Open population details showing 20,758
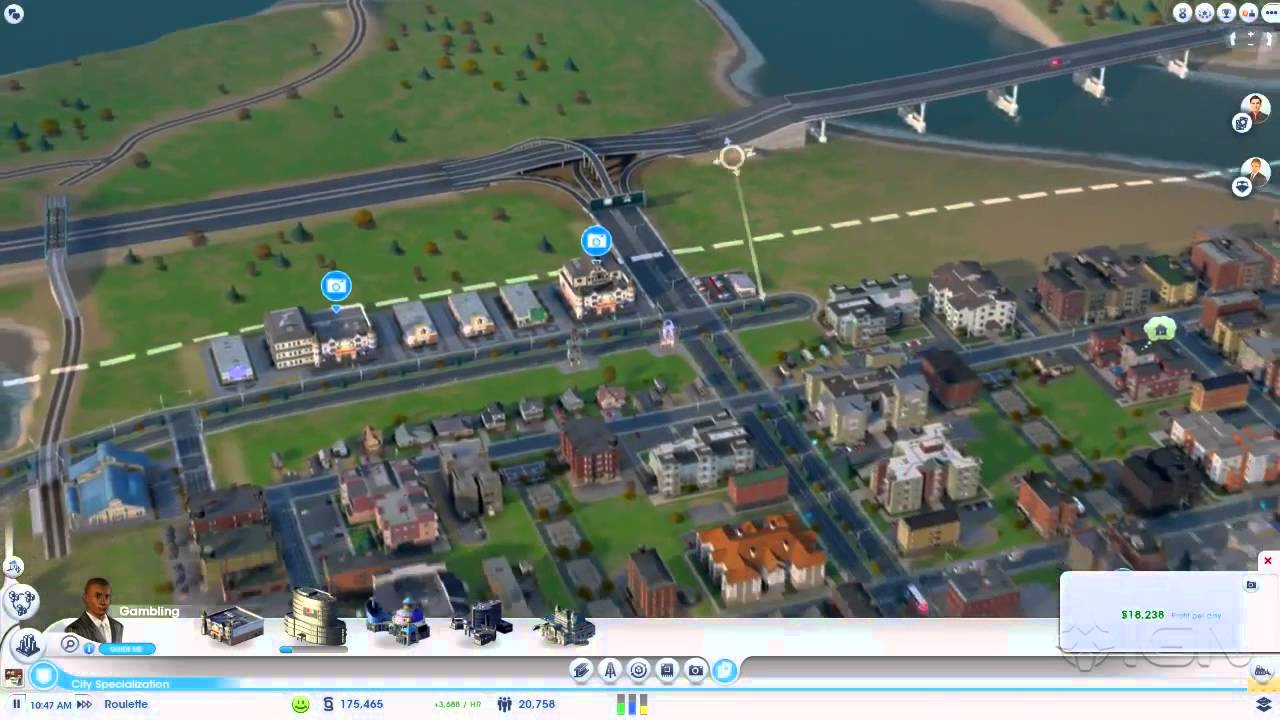 pyautogui.click(x=525, y=704)
